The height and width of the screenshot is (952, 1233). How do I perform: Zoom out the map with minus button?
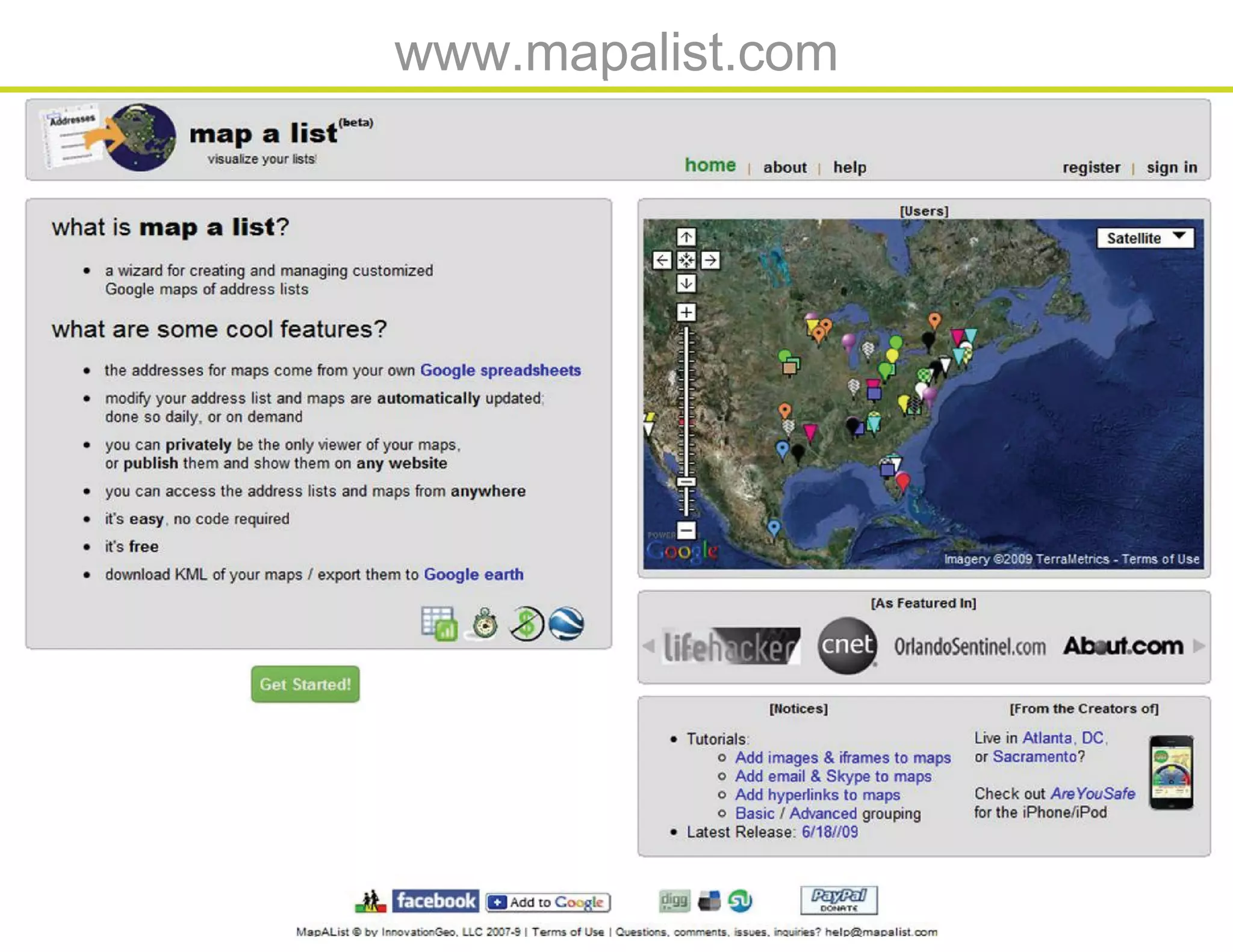coord(686,530)
